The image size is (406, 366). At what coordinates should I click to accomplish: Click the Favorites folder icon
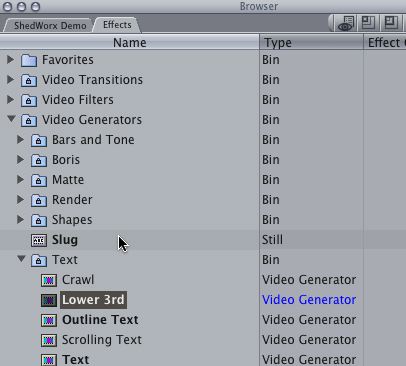(x=29, y=60)
